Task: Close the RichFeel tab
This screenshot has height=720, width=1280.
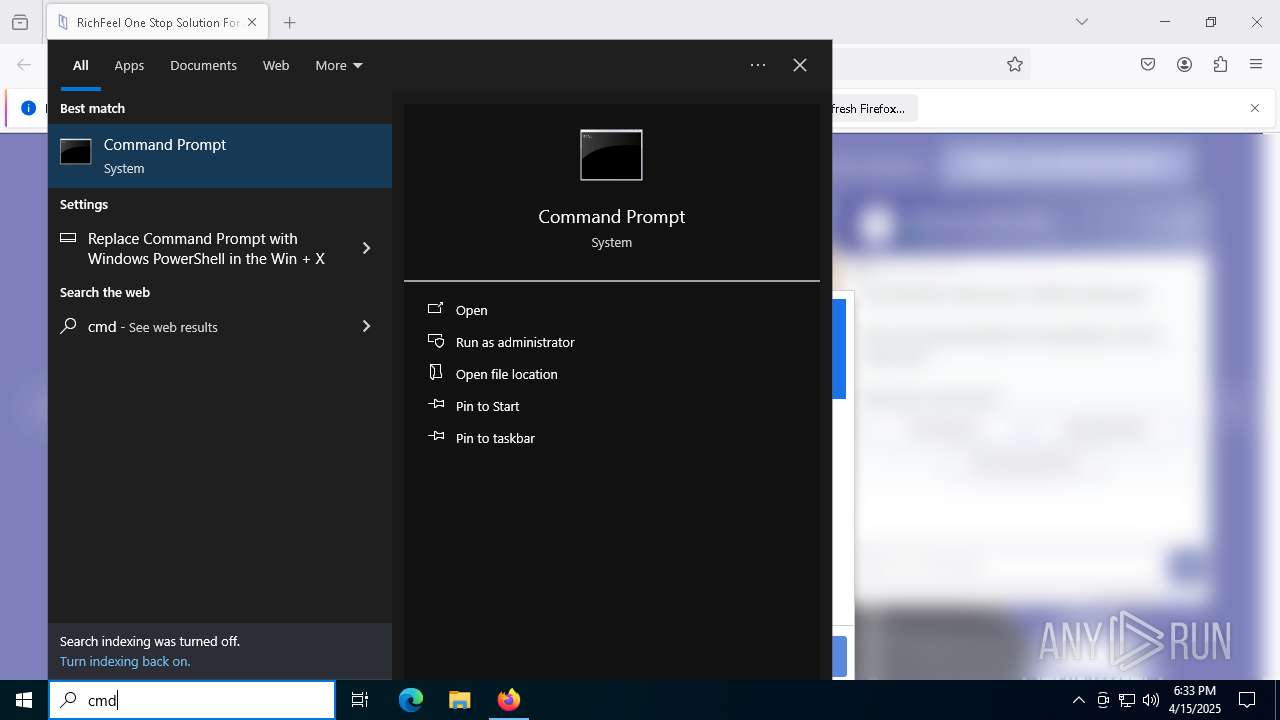Action: (x=252, y=22)
